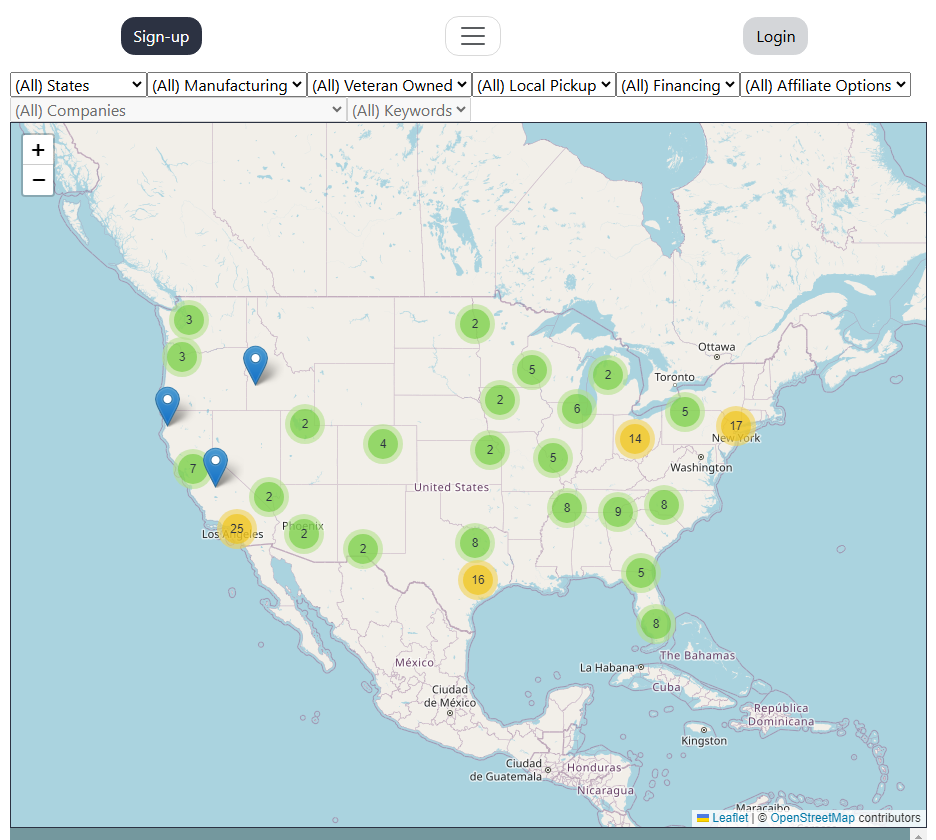This screenshot has width=936, height=840.
Task: Open the 2 cluster in North Dakota
Action: [475, 324]
